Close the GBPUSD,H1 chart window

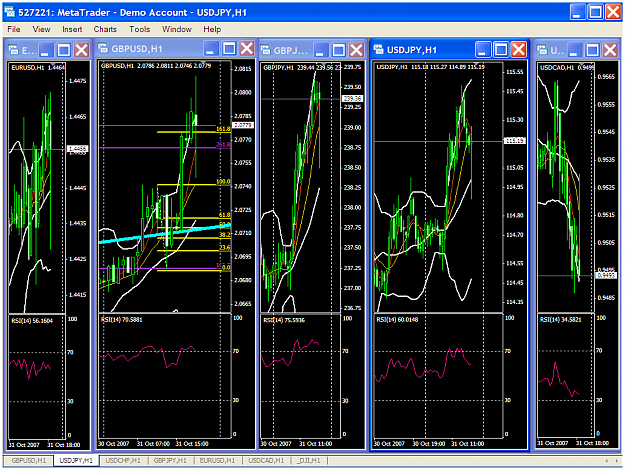pos(247,49)
